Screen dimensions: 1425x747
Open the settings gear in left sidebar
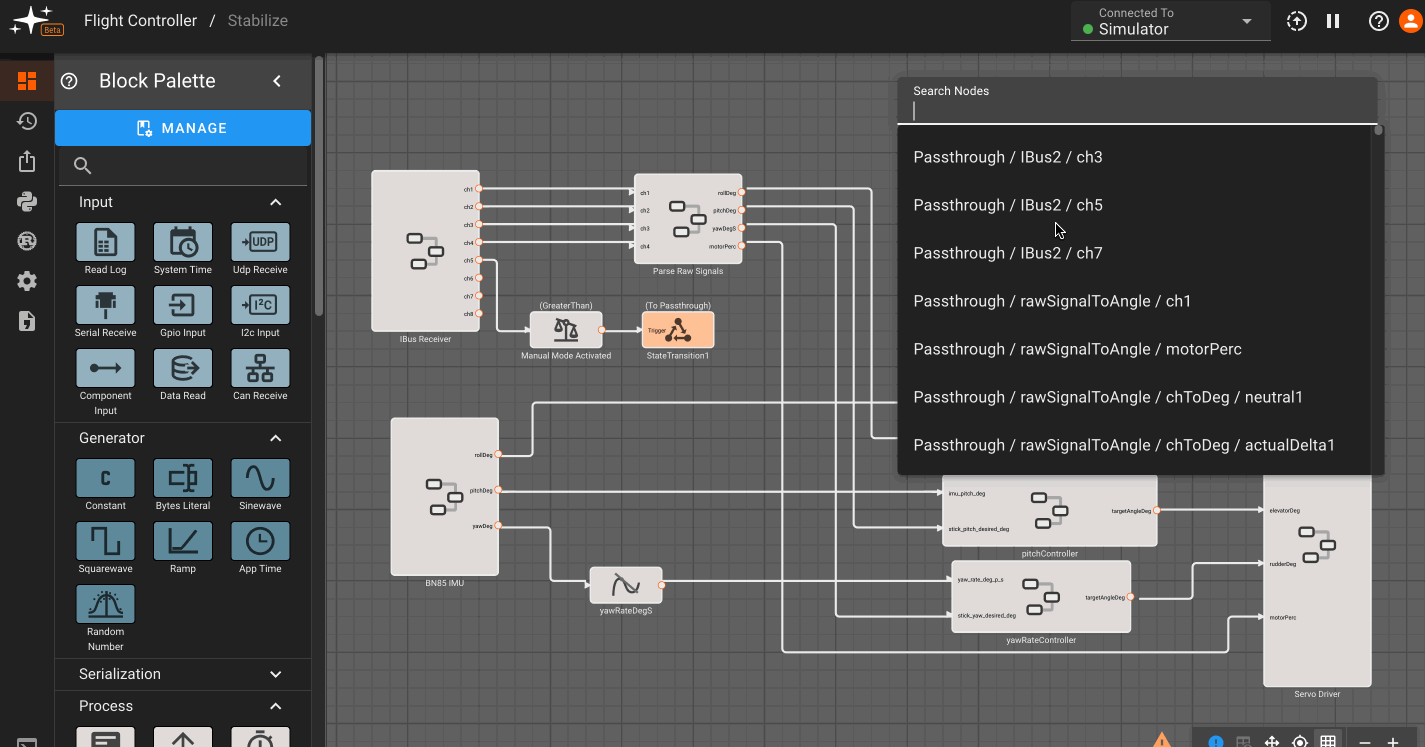27,281
